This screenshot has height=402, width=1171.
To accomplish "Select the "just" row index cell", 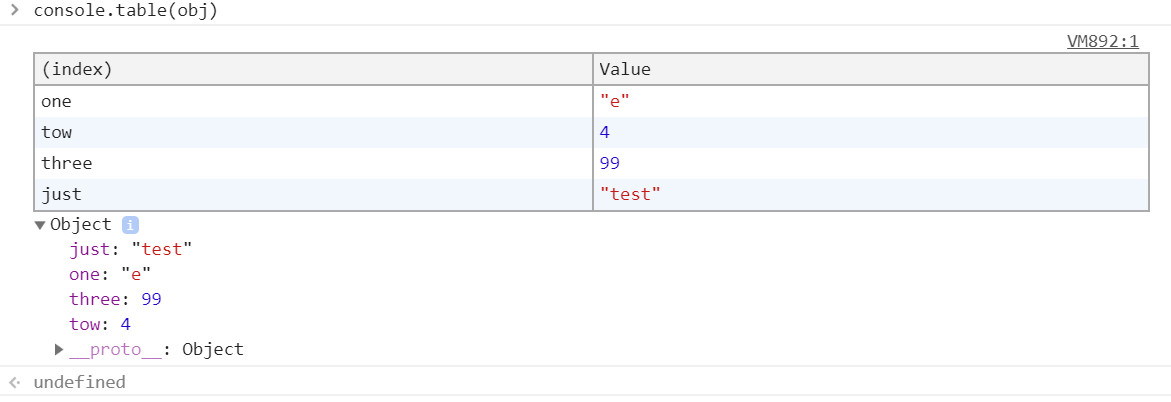I will click(61, 194).
